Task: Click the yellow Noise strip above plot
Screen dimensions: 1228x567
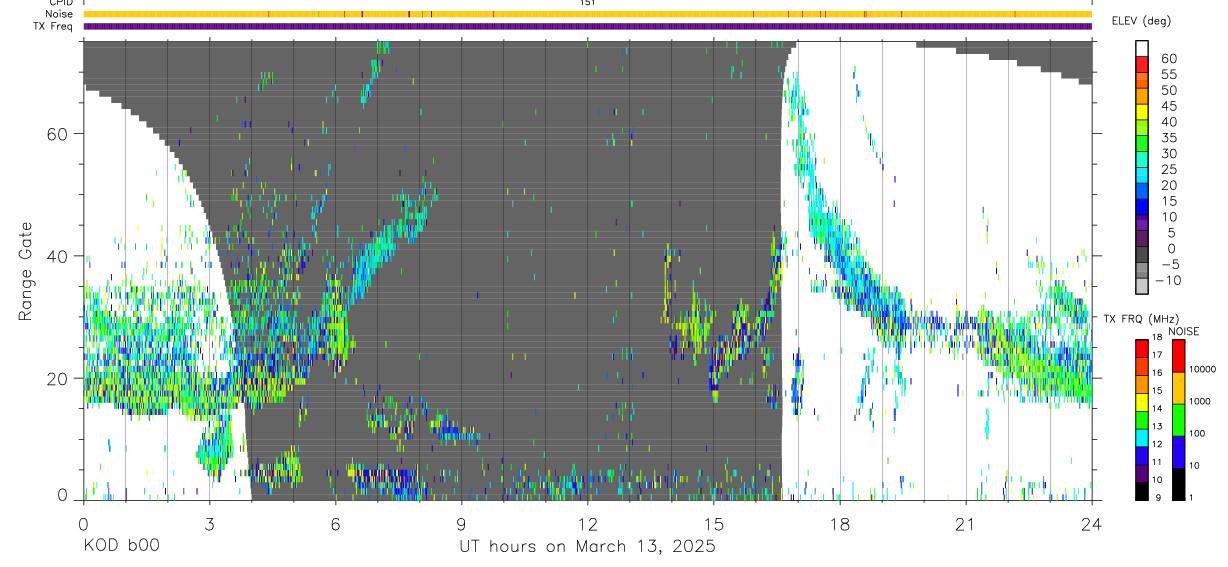Action: (587, 14)
